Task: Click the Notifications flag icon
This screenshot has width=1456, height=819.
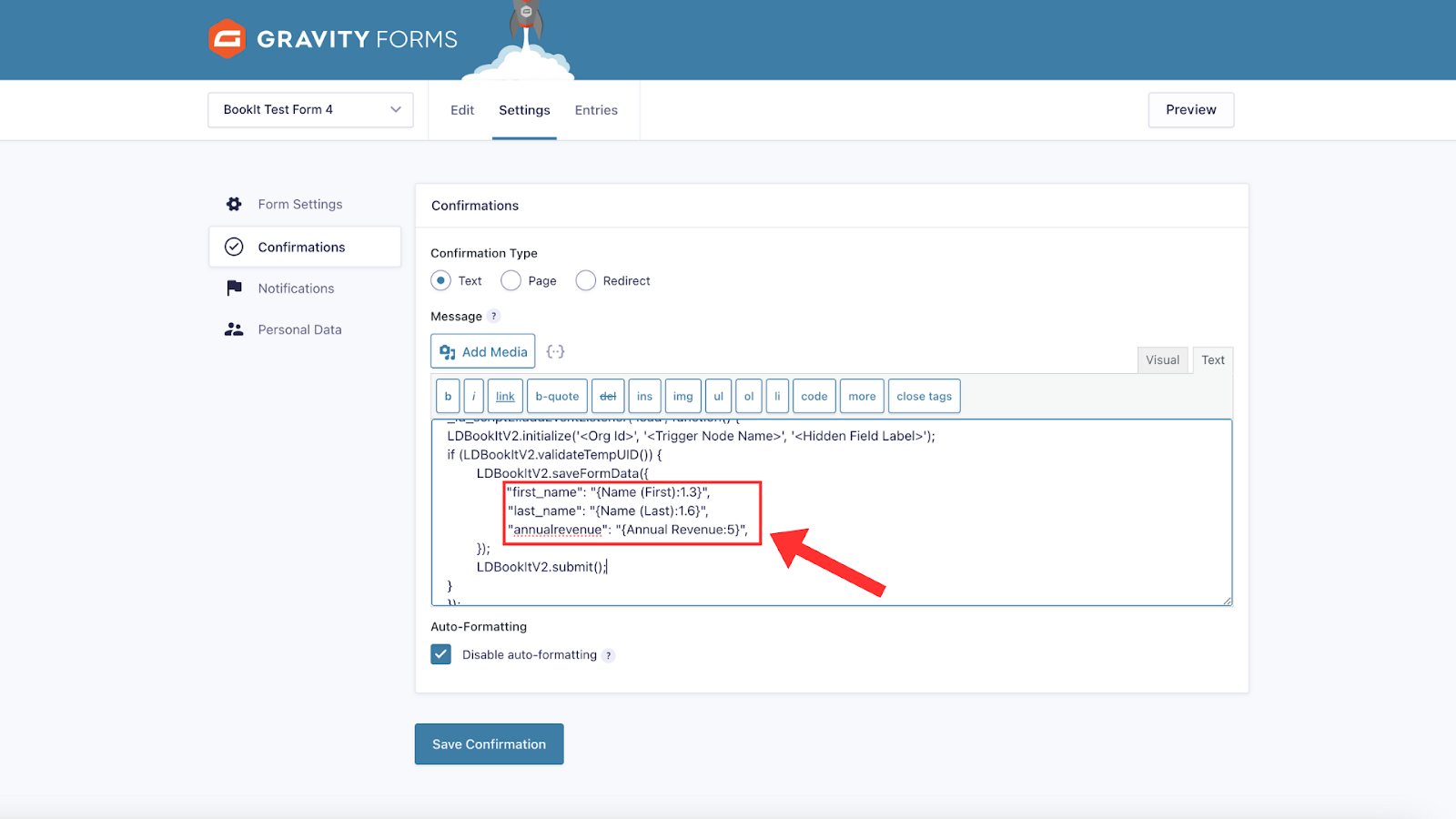Action: coord(234,288)
